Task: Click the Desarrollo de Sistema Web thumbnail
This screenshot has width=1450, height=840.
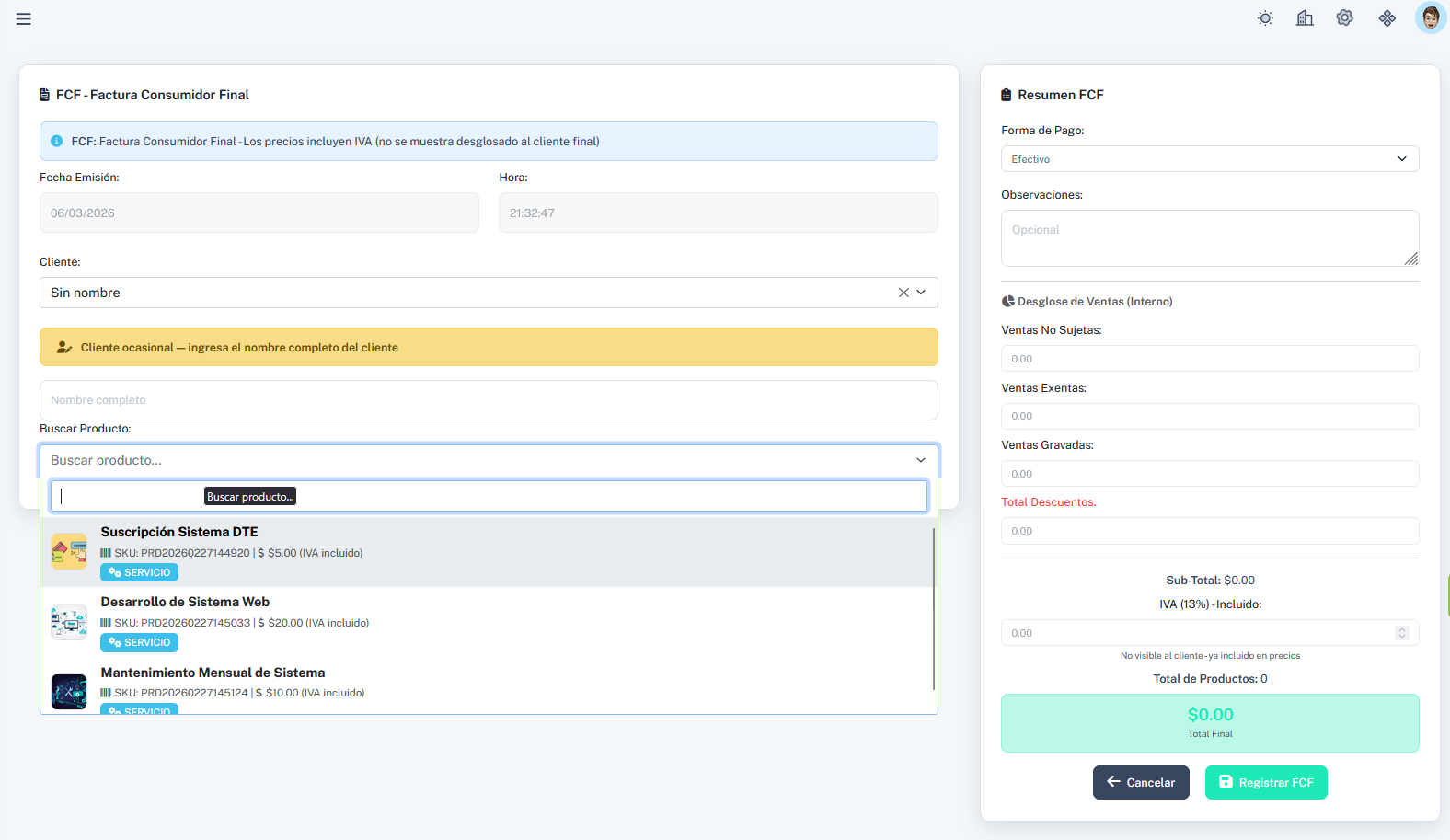Action: point(69,622)
